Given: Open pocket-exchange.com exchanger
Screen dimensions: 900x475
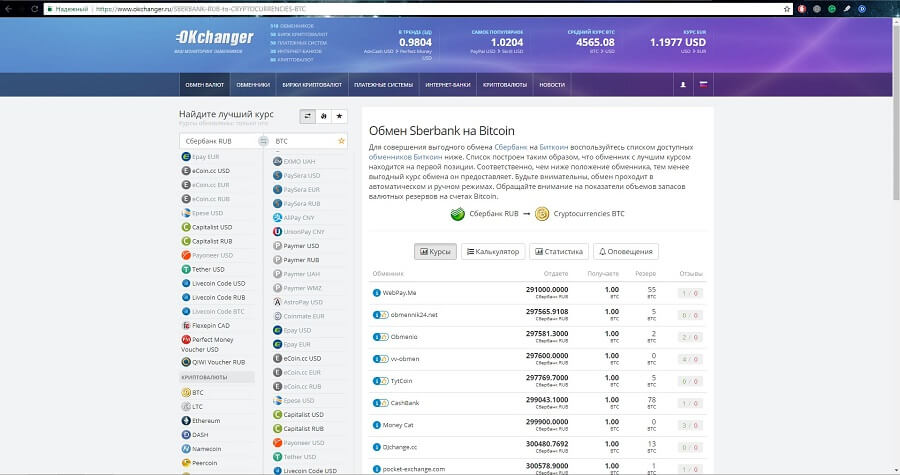Looking at the screenshot, I should pyautogui.click(x=413, y=469).
